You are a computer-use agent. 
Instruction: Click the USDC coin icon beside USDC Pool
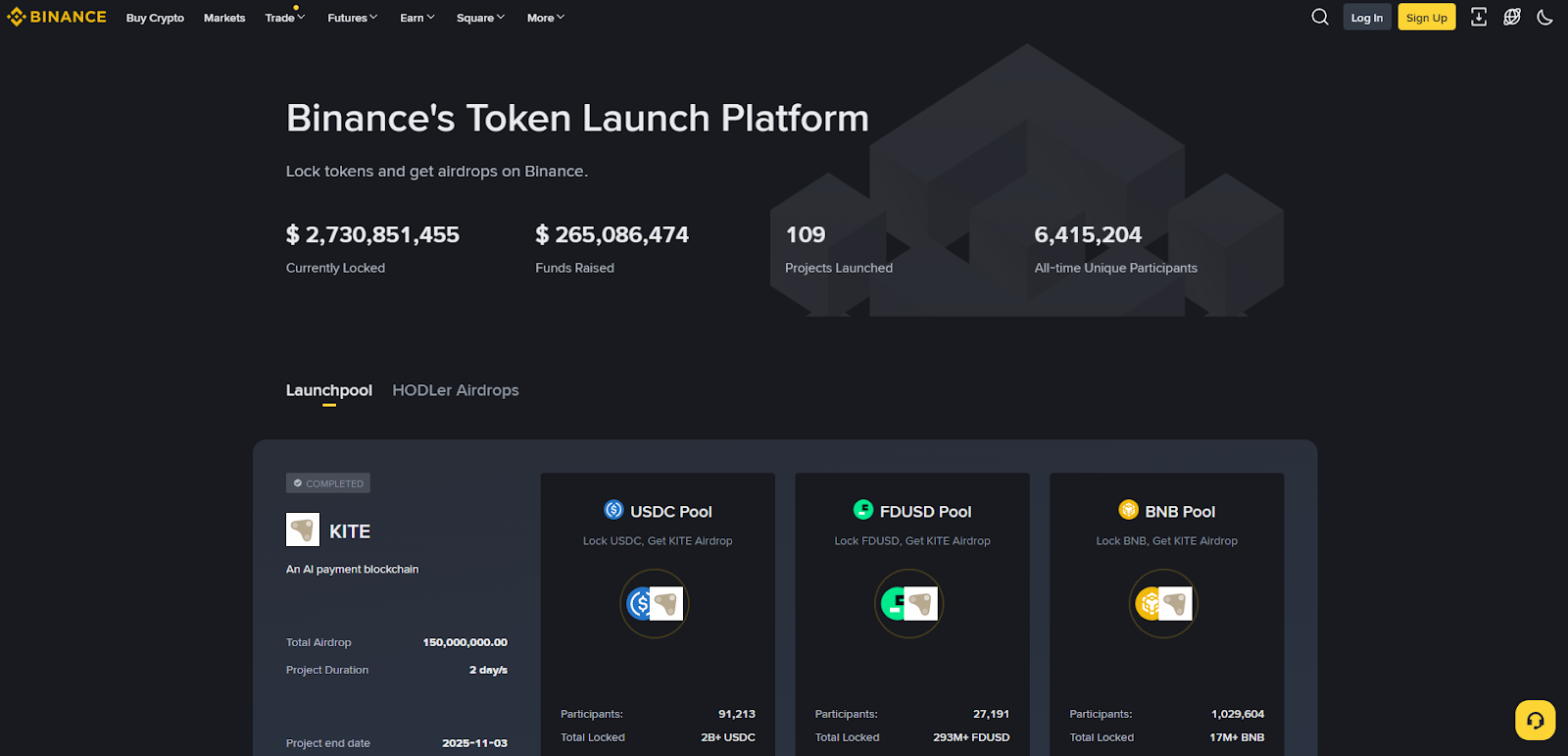pyautogui.click(x=613, y=510)
